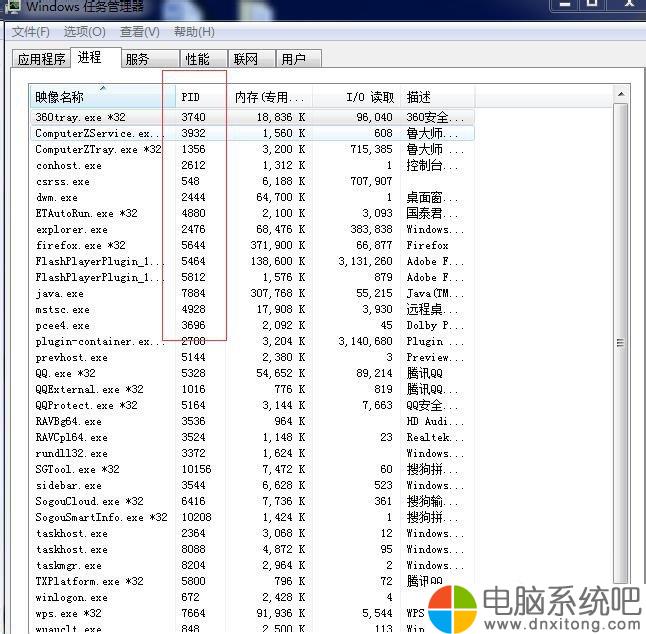Click PID value 10156
The width and height of the screenshot is (646, 634).
point(197,470)
